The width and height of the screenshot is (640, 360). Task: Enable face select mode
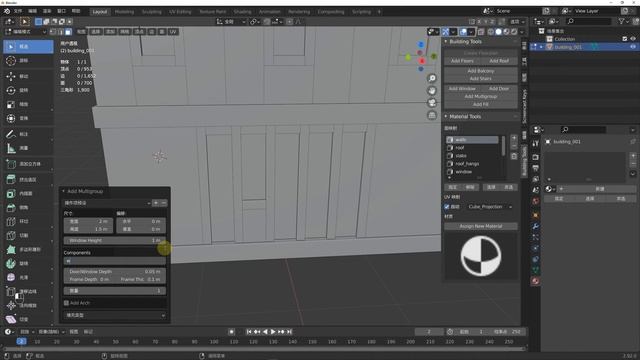68,31
